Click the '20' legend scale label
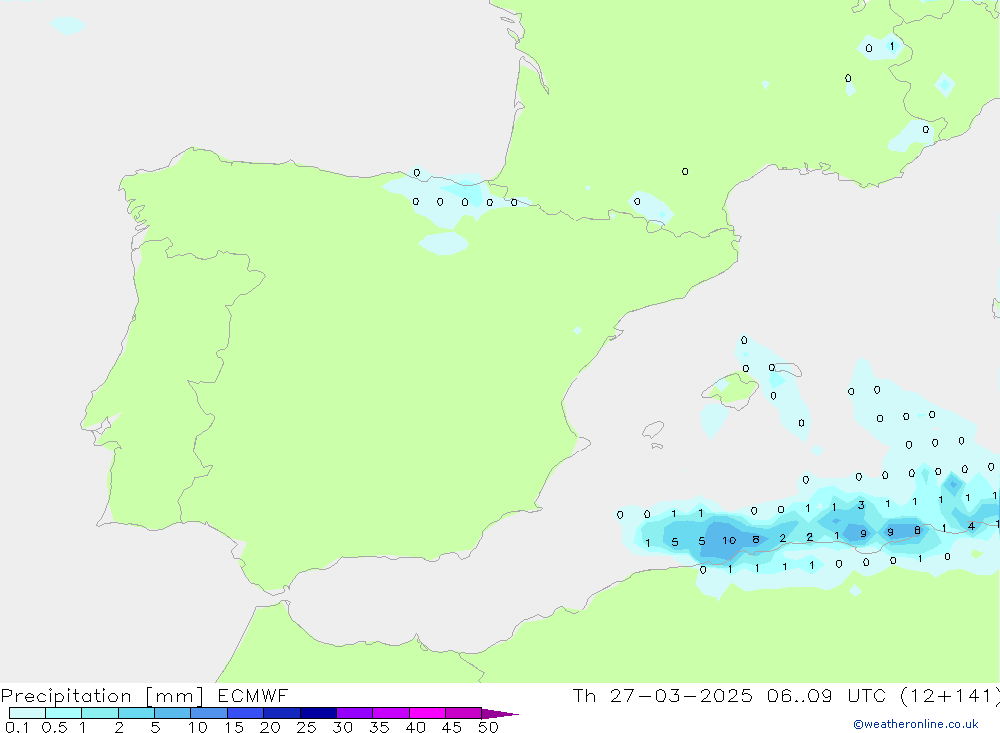Image resolution: width=1000 pixels, height=733 pixels. point(270,727)
